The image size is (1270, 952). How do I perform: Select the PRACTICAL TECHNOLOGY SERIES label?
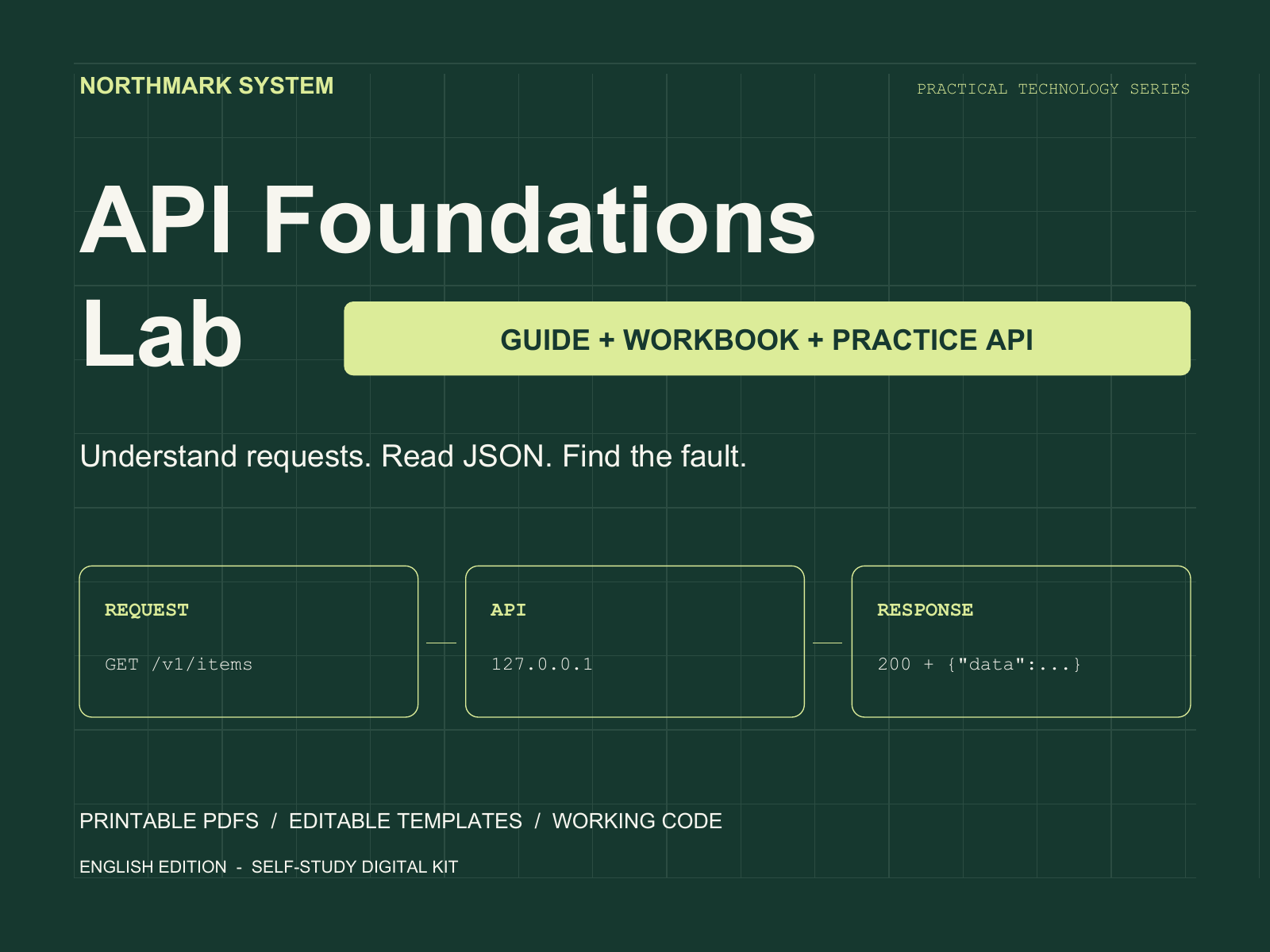[1053, 89]
